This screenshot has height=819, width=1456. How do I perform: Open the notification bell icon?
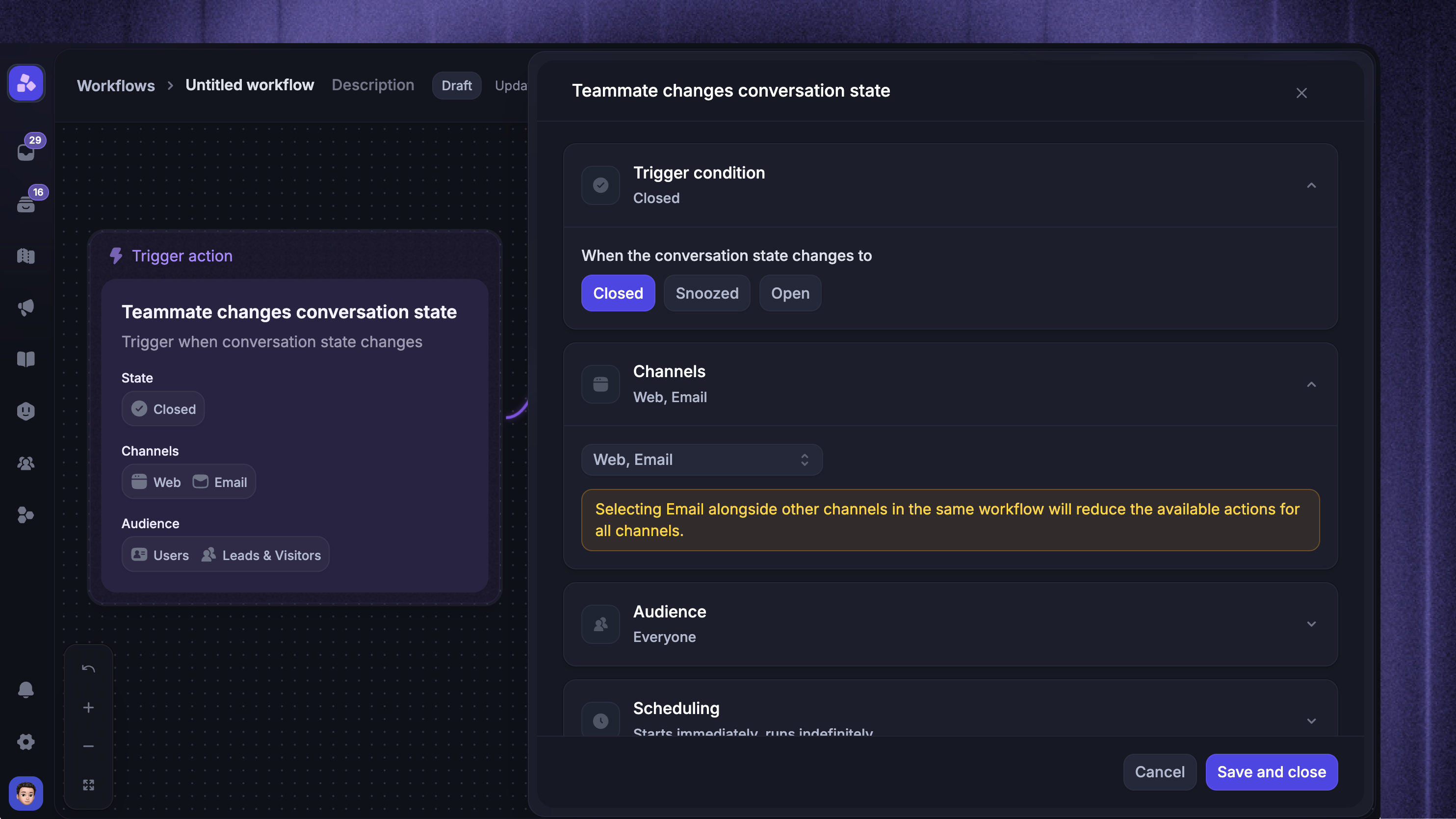pyautogui.click(x=26, y=690)
